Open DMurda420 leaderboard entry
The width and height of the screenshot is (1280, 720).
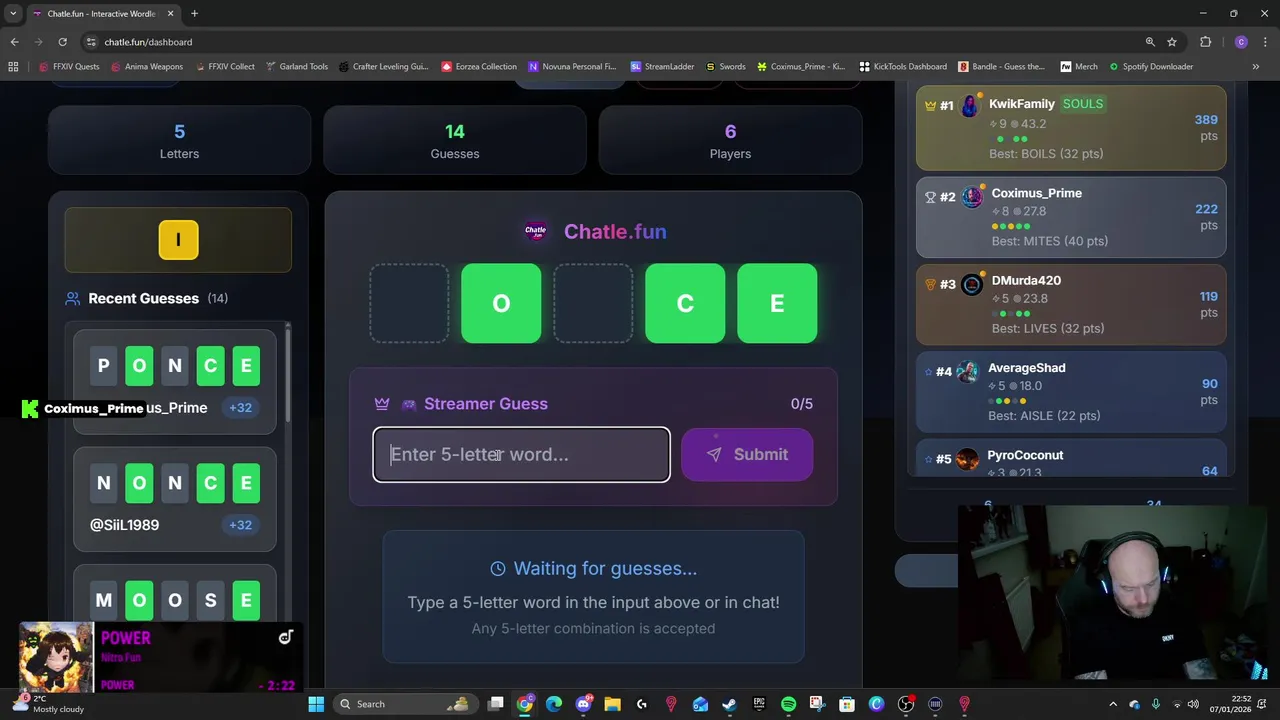coord(1071,304)
